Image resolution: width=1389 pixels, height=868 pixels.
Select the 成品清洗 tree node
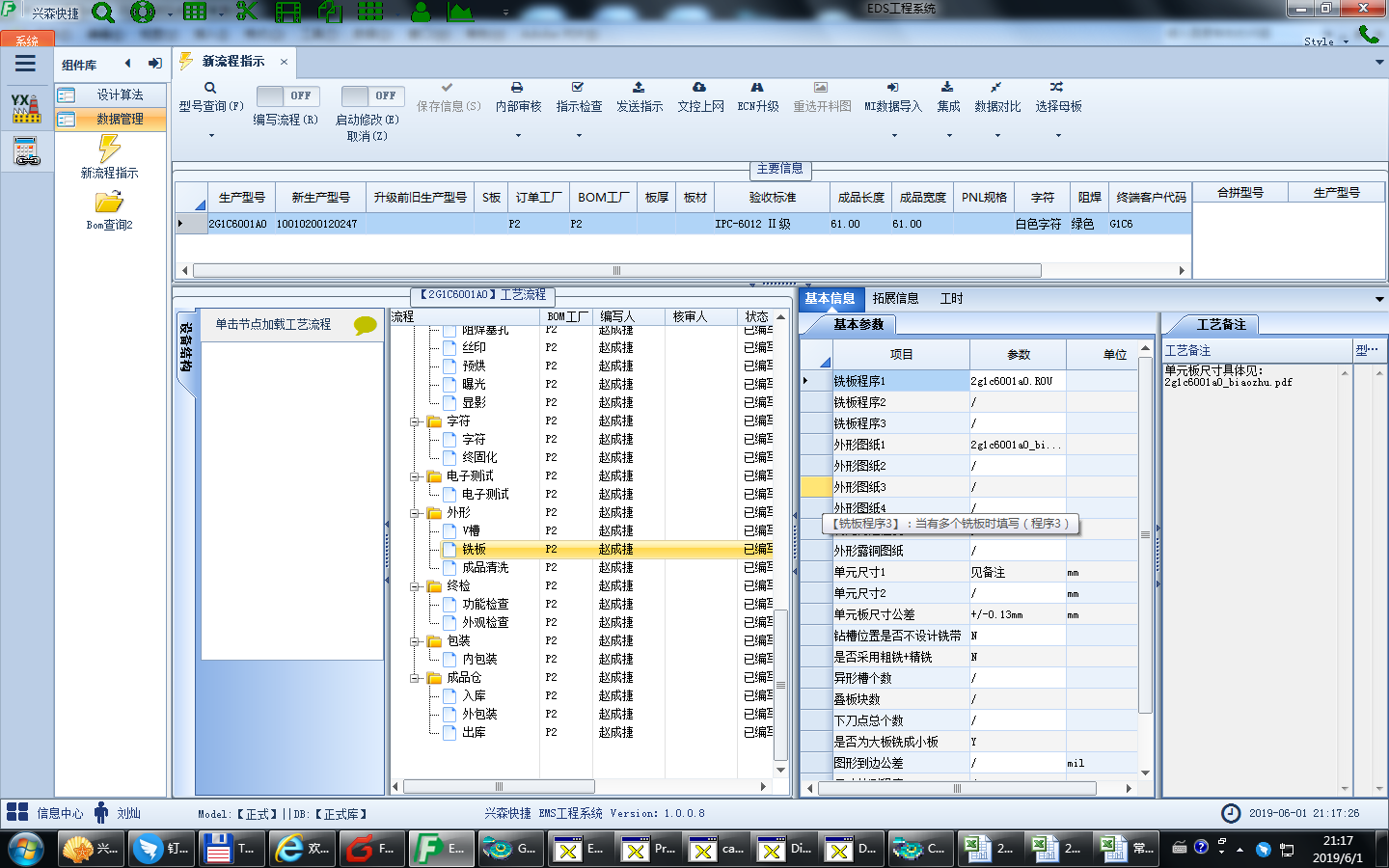point(485,567)
